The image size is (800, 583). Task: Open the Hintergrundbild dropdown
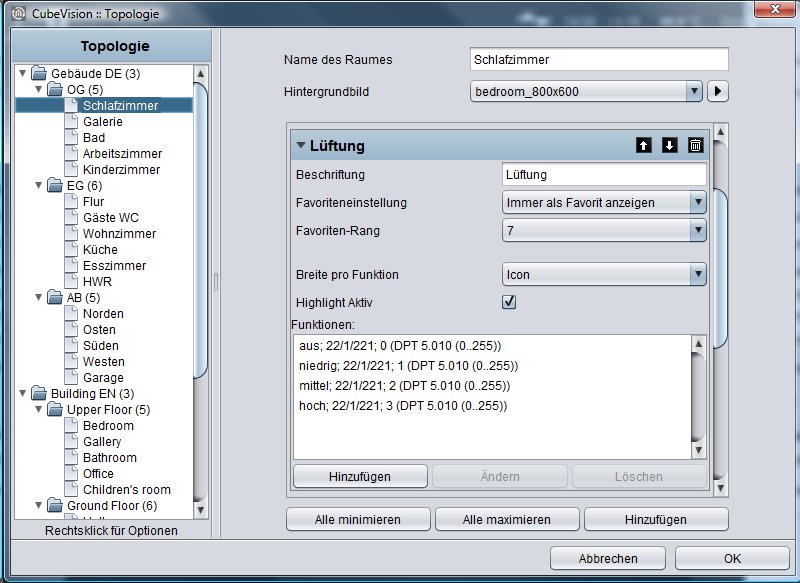[x=694, y=91]
